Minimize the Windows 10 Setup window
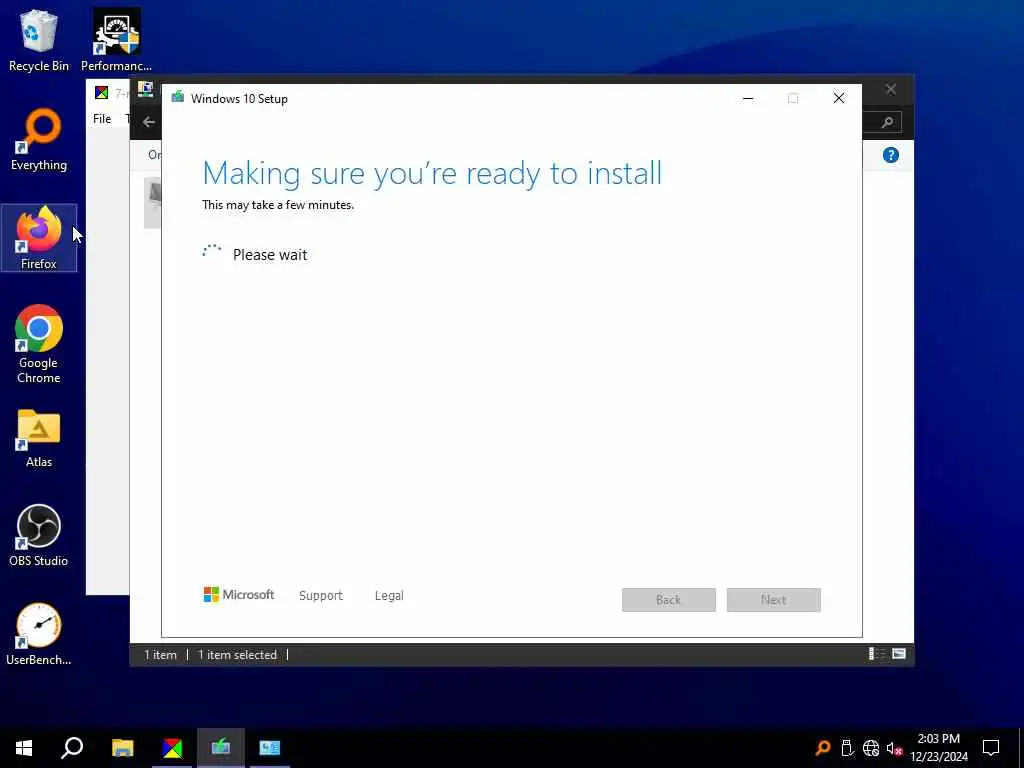The width and height of the screenshot is (1024, 768). (748, 99)
